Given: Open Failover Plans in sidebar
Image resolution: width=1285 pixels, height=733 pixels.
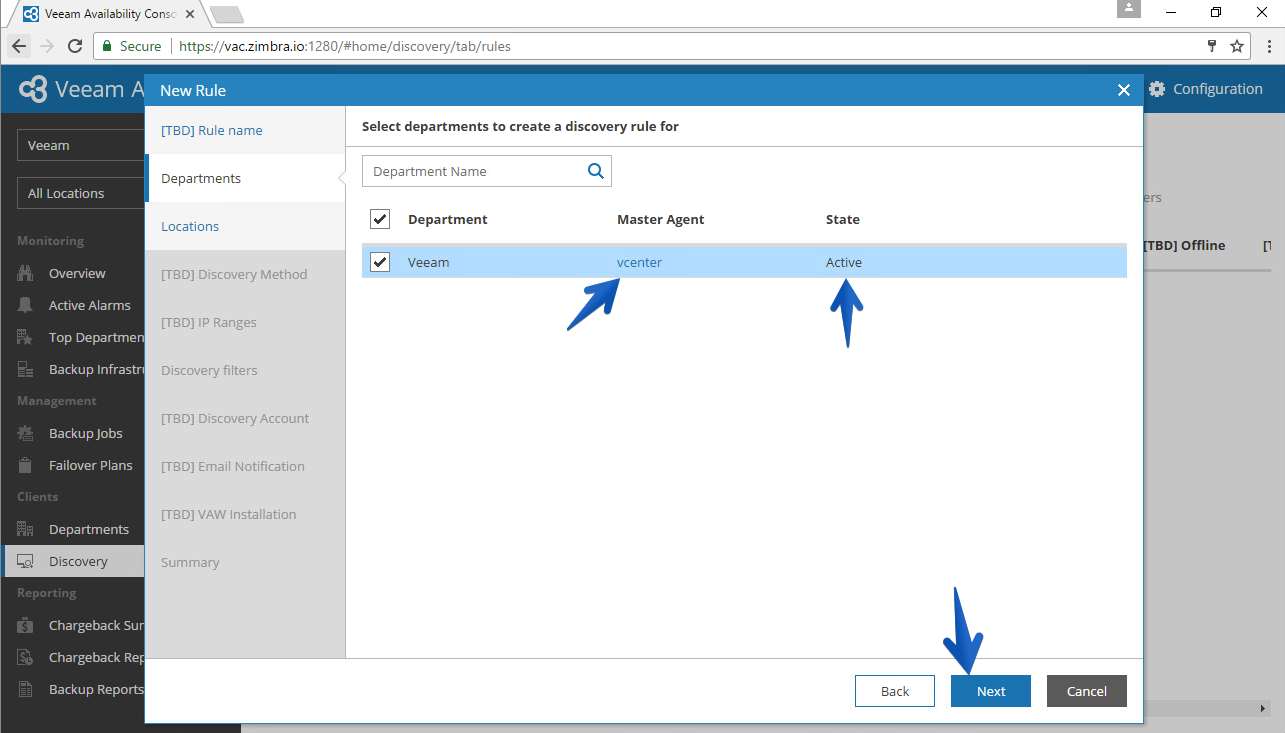Looking at the screenshot, I should tap(91, 465).
